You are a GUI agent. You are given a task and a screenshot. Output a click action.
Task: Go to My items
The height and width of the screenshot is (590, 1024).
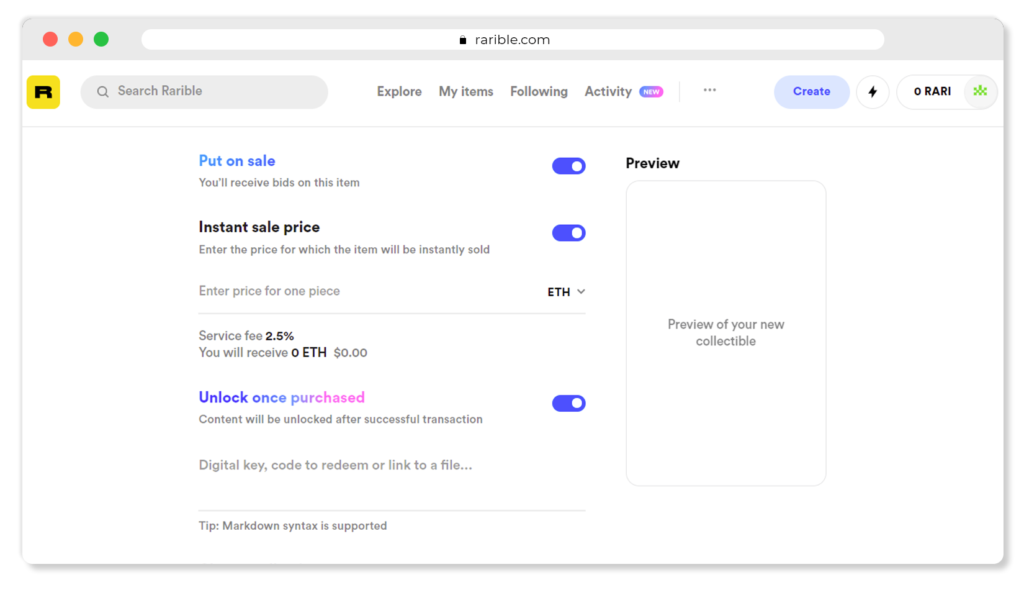(x=466, y=92)
